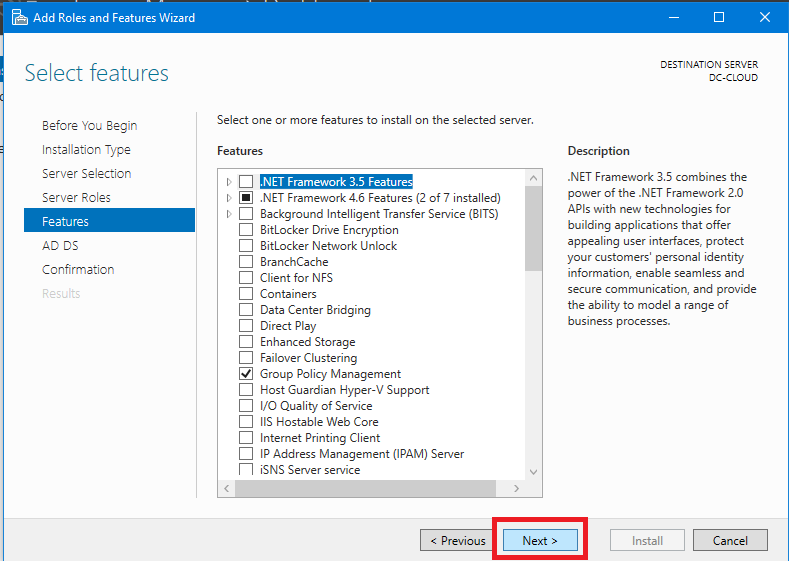789x561 pixels.
Task: Click the features list scroll up arrow
Action: tap(533, 178)
